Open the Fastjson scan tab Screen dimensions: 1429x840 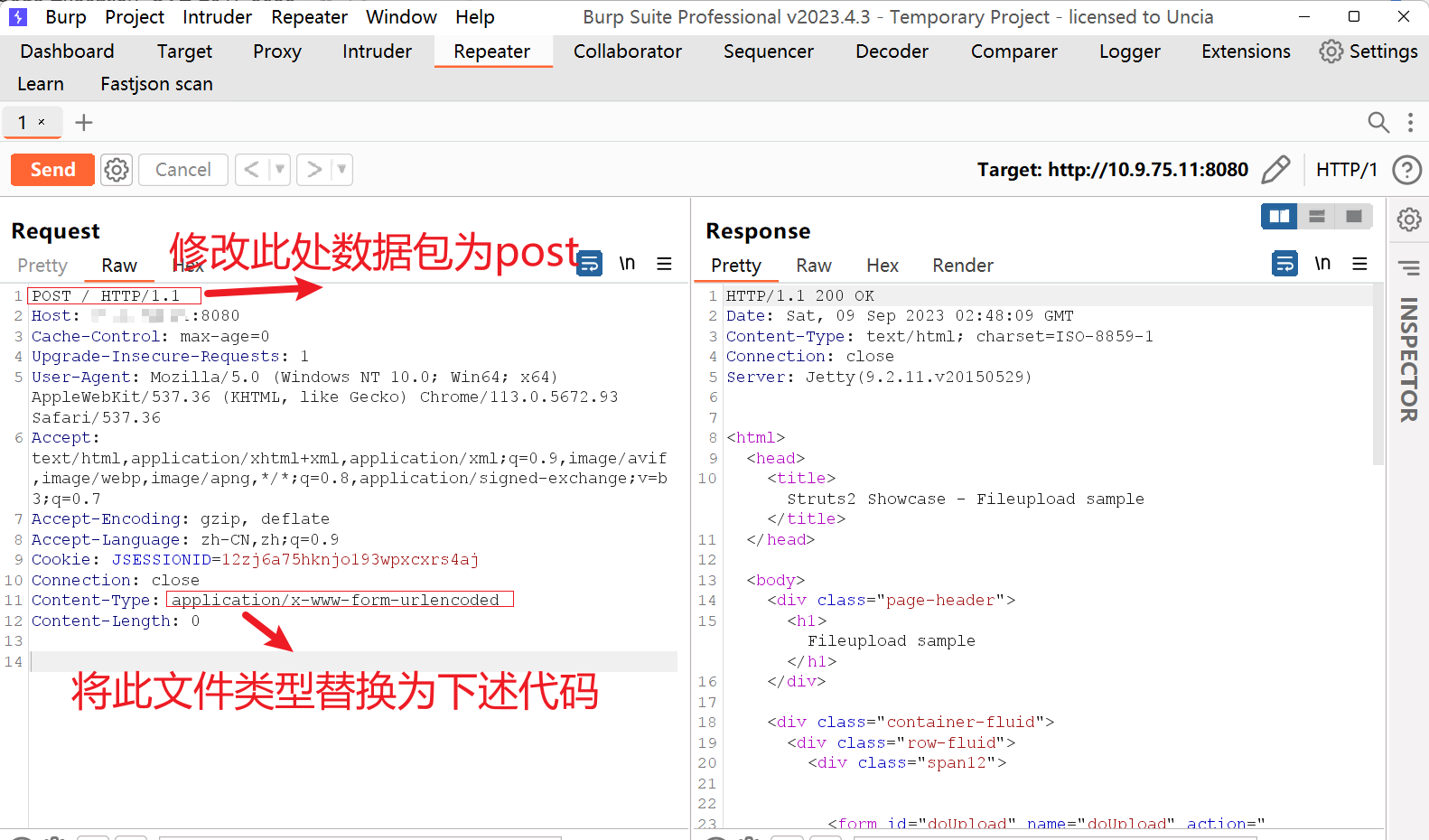(156, 84)
